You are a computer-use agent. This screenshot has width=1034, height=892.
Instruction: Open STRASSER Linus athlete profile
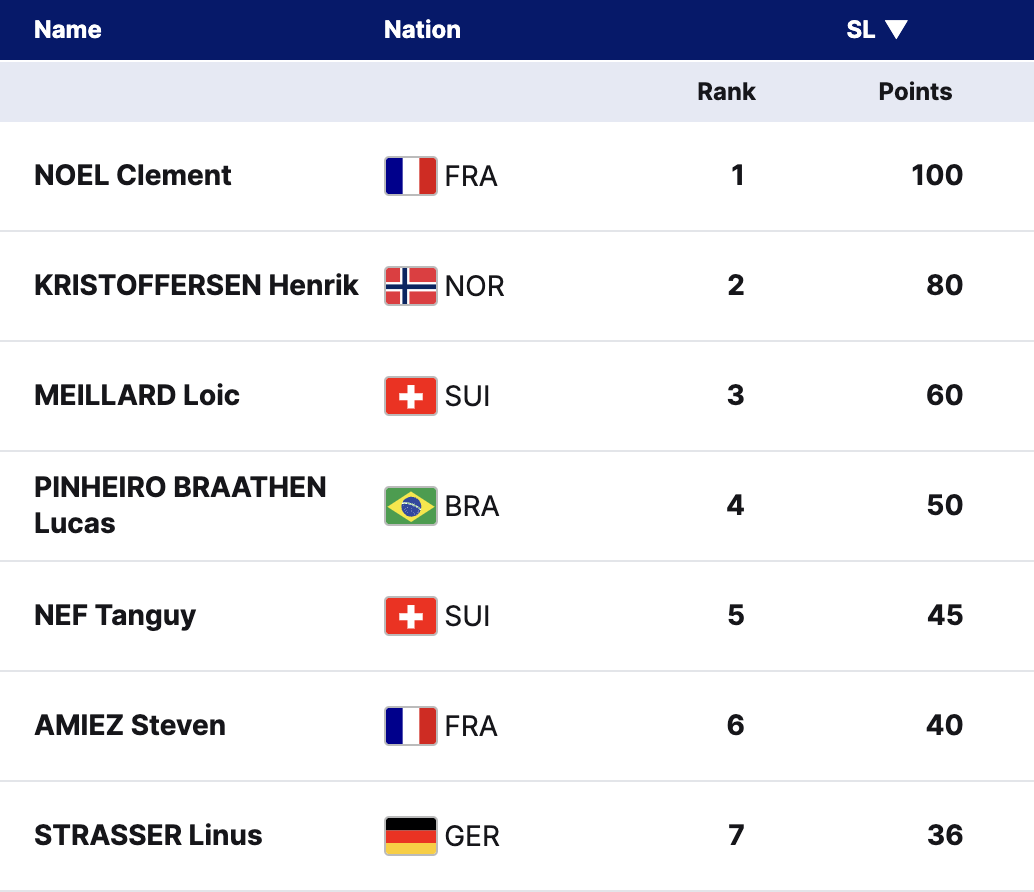(x=148, y=836)
